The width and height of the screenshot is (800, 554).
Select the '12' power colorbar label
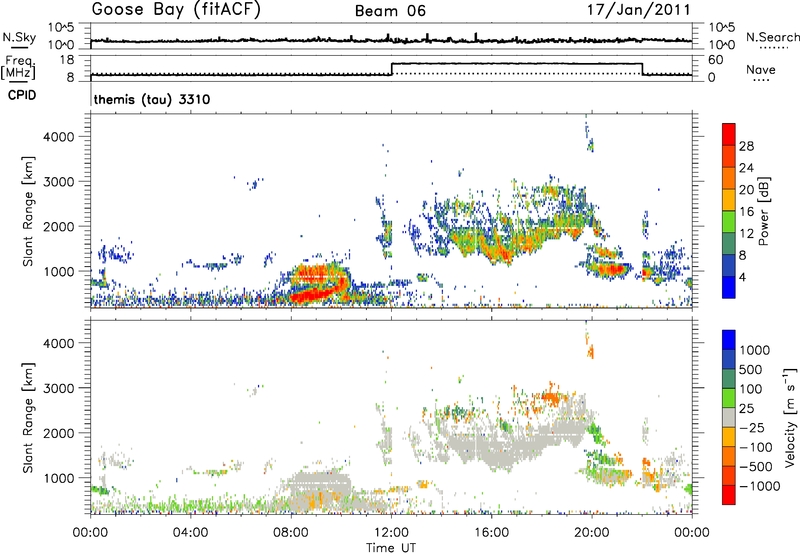click(746, 234)
